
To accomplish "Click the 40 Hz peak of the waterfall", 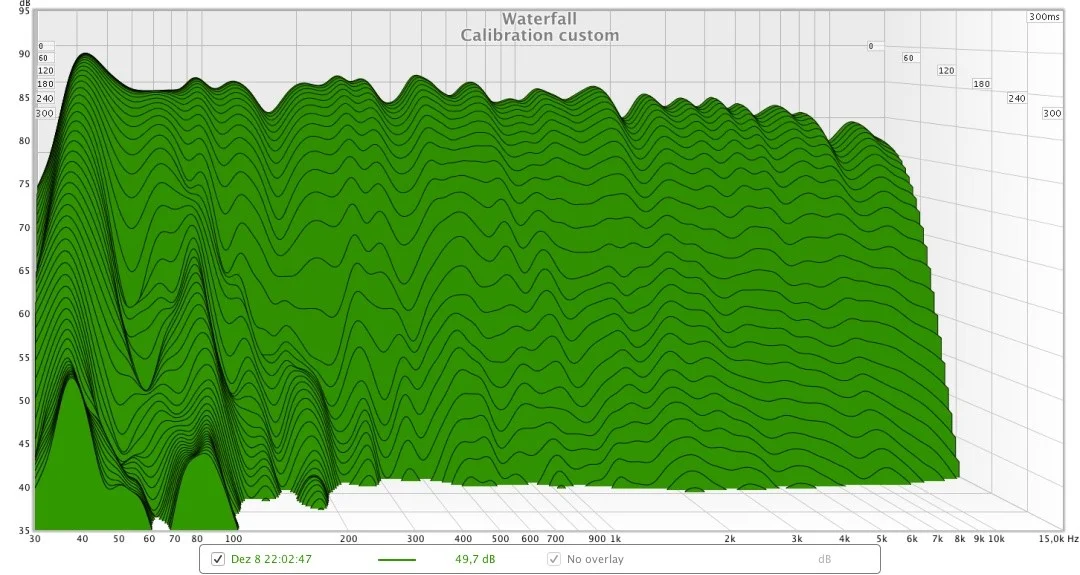I will coord(85,54).
